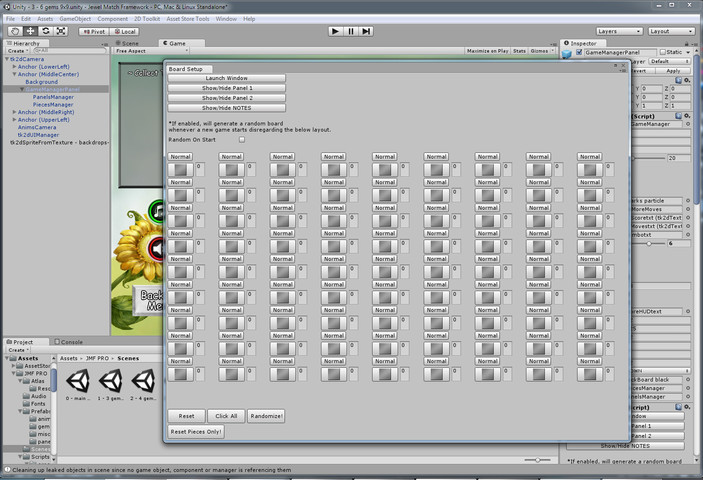Image resolution: width=703 pixels, height=480 pixels.
Task: Open the Create dropdown in Project panel
Action: (x=18, y=350)
